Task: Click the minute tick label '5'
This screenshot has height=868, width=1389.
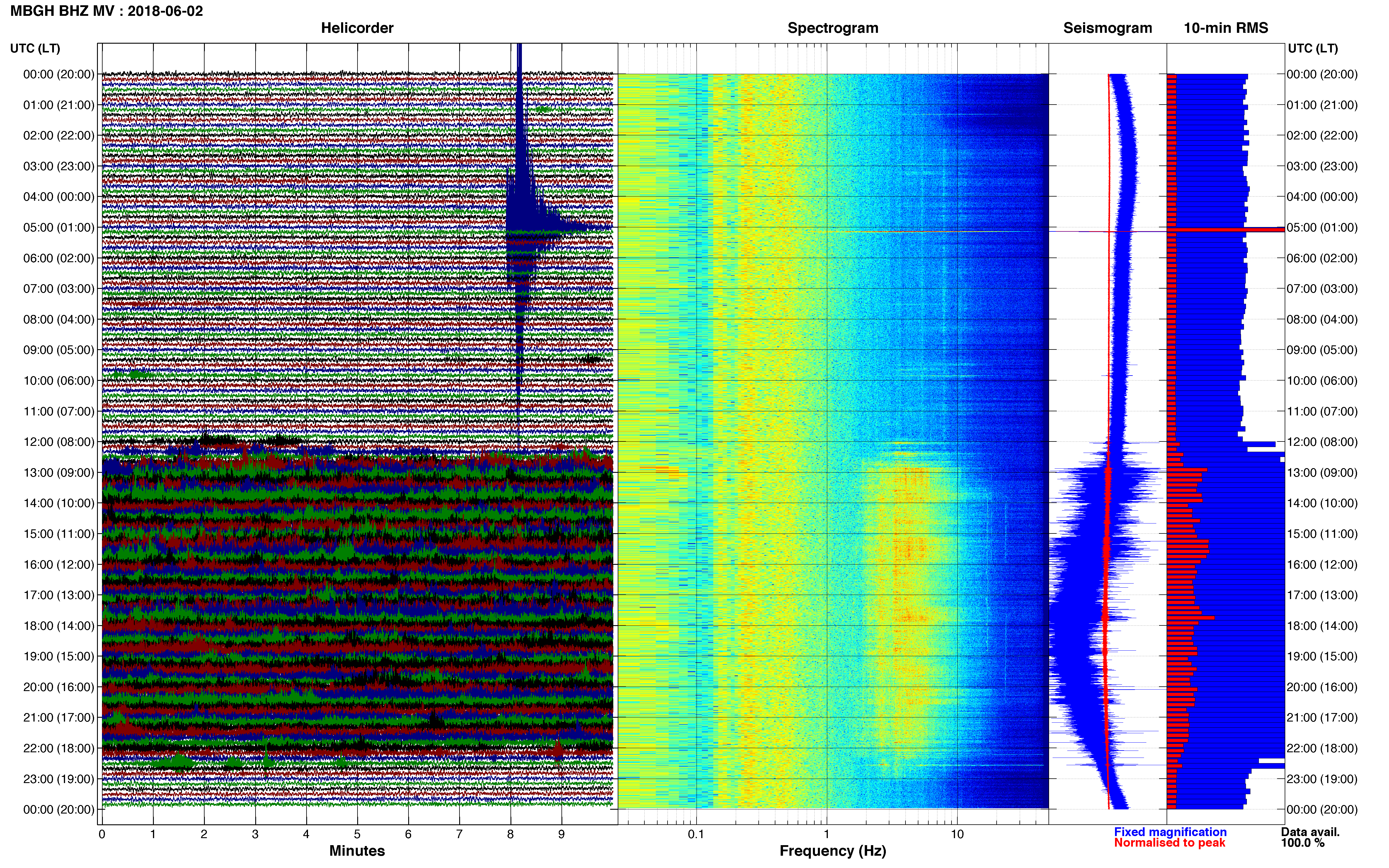Action: click(357, 834)
